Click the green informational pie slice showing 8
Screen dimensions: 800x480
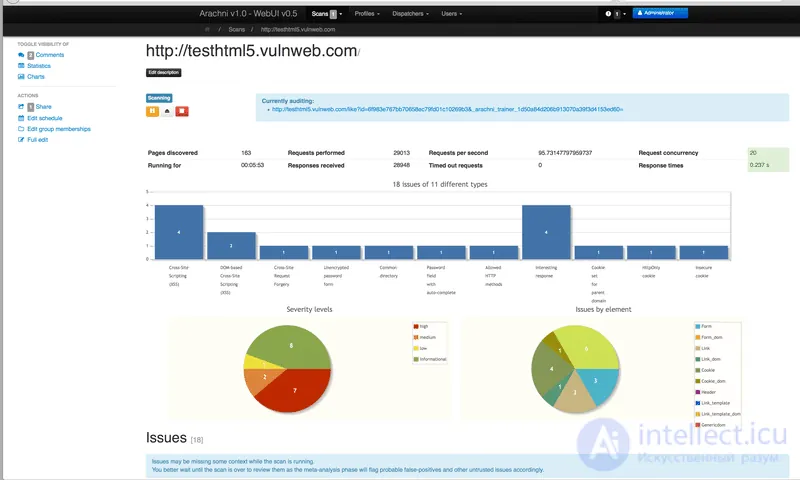pyautogui.click(x=290, y=346)
